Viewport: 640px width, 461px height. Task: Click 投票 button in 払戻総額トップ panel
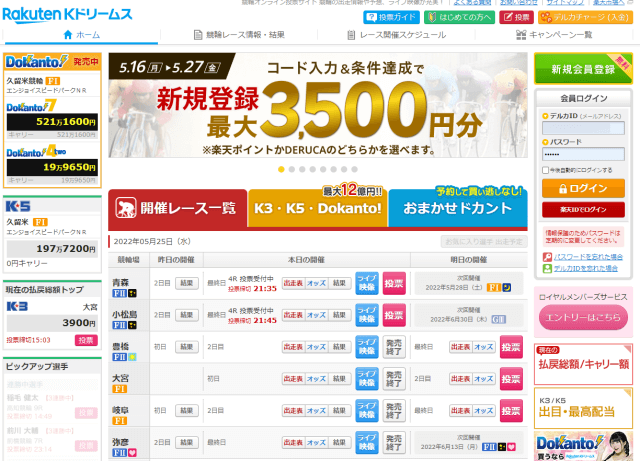pos(86,340)
